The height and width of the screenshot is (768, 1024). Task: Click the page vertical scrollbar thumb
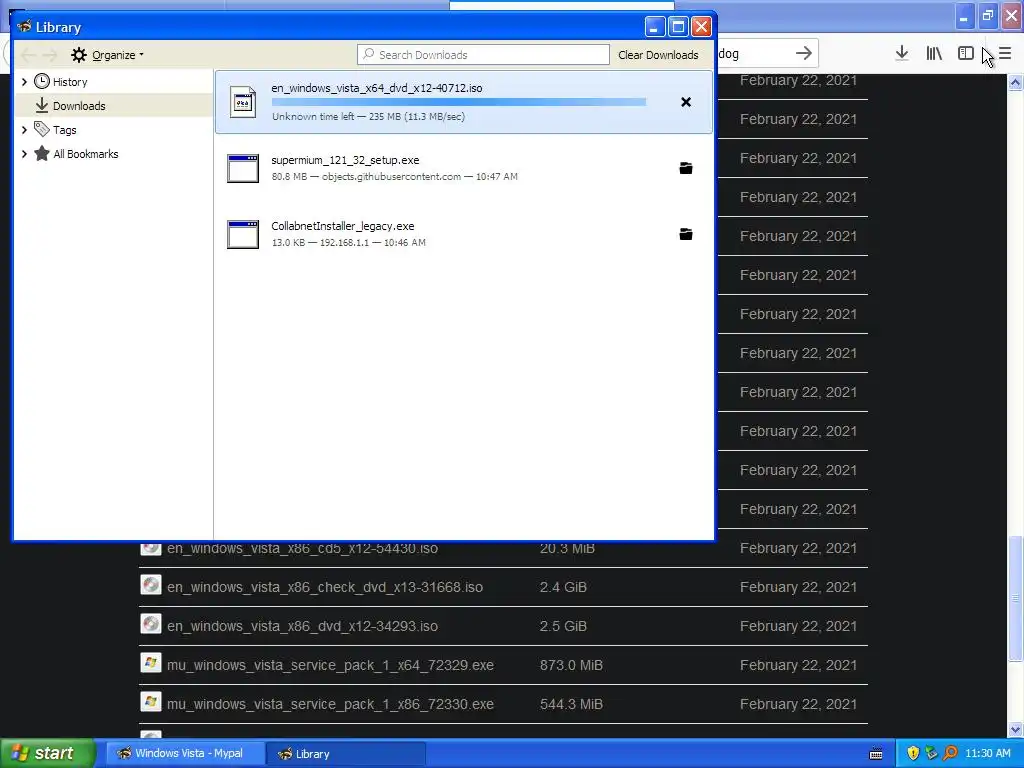pos(1015,598)
